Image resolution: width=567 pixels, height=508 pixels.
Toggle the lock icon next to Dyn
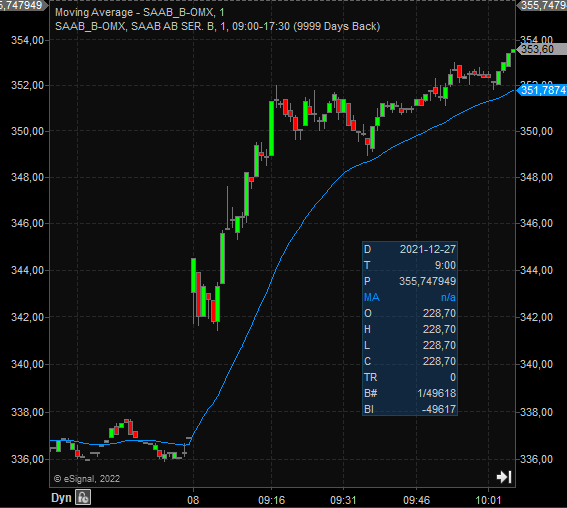(x=83, y=497)
